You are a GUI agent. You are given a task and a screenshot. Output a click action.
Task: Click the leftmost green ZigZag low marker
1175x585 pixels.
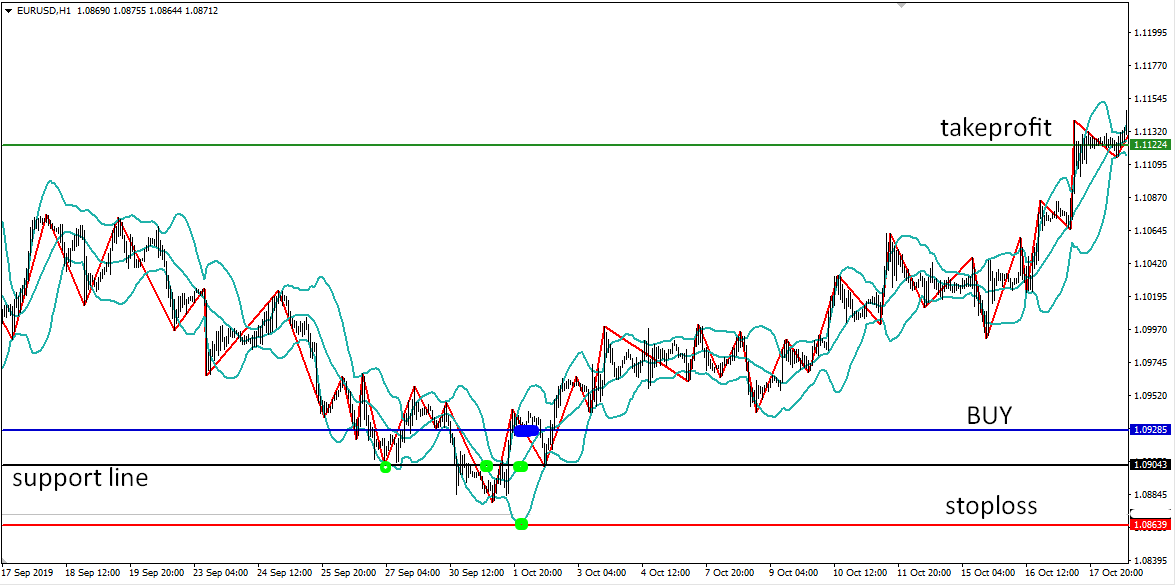pos(385,466)
